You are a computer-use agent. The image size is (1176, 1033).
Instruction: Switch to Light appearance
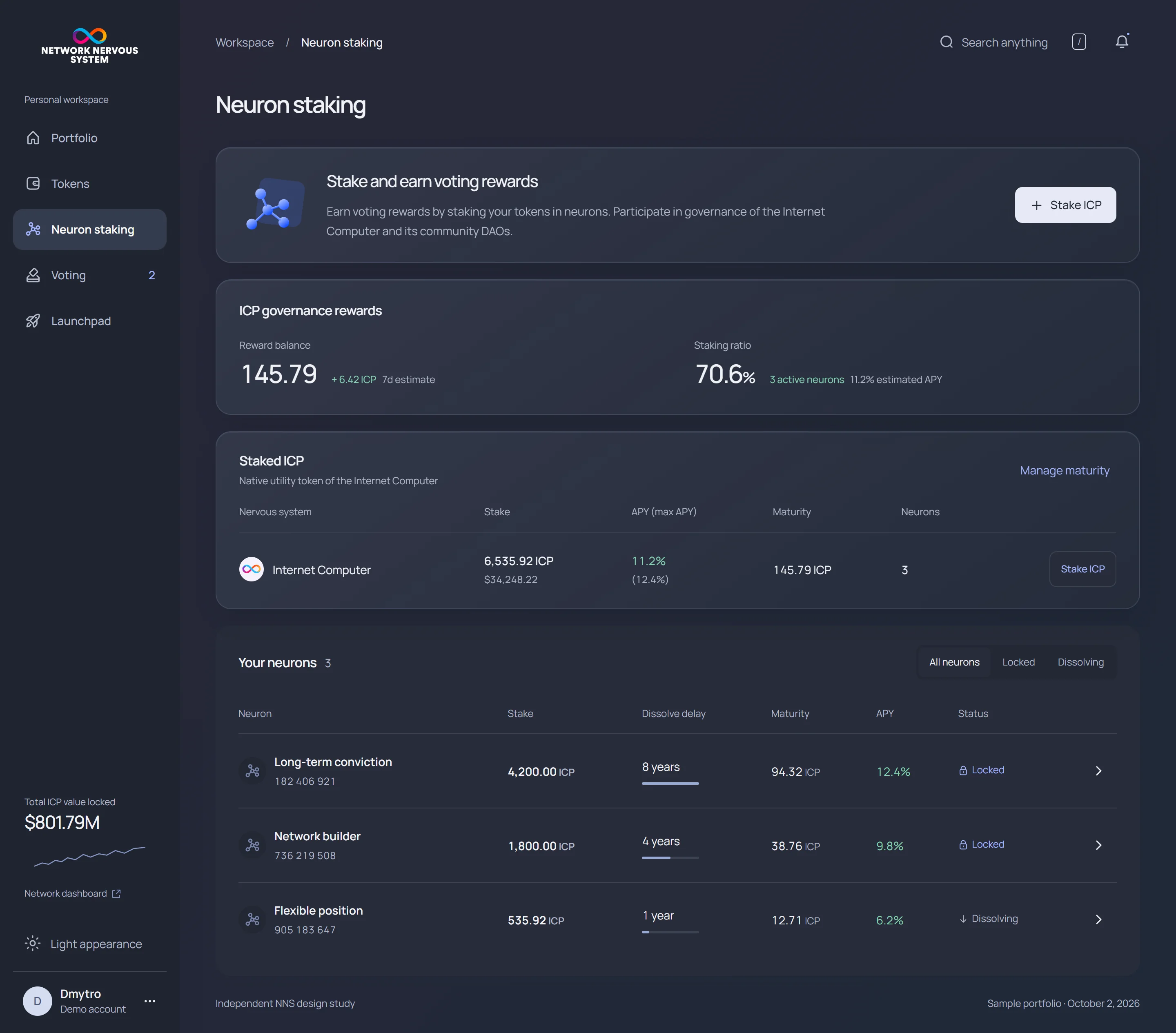(x=83, y=944)
